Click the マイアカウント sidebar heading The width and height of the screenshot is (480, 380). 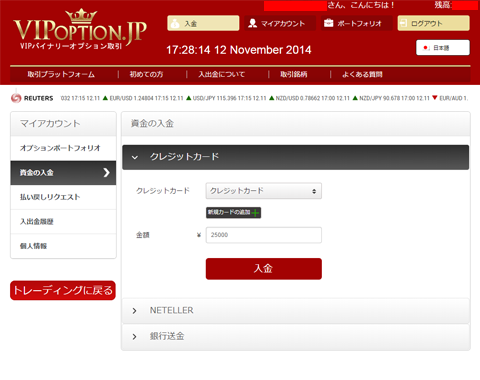pos(50,123)
